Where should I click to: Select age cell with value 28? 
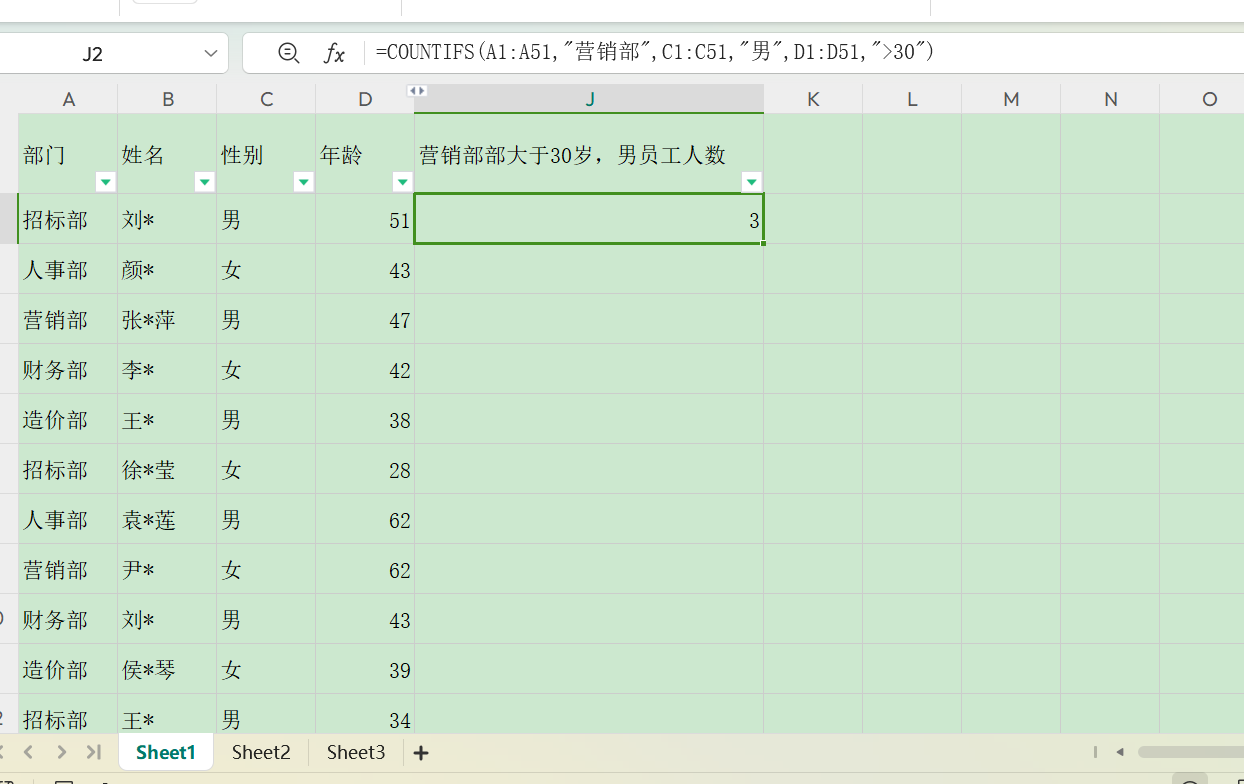(x=365, y=470)
